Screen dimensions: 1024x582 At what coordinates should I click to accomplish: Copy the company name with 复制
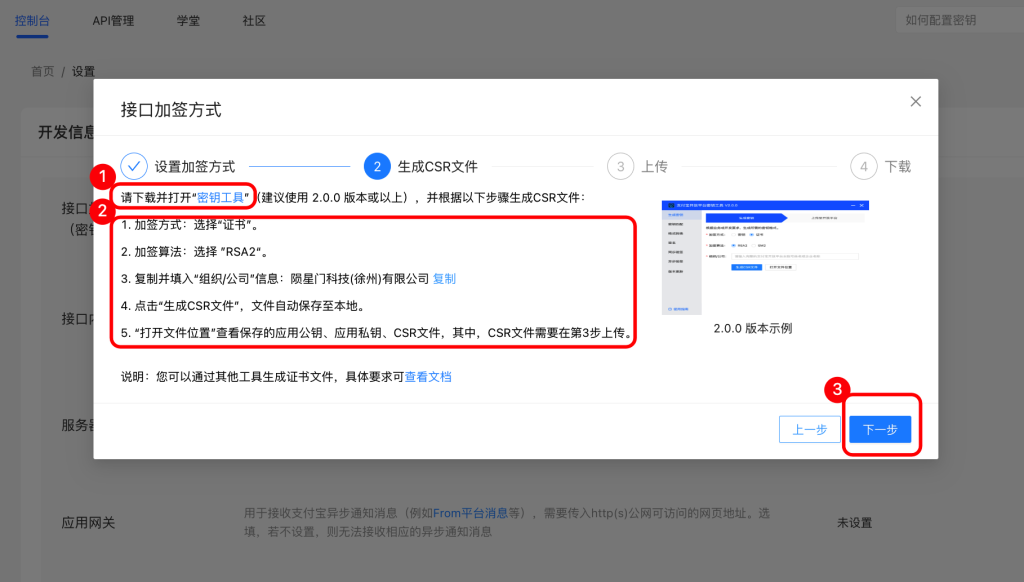coord(444,278)
